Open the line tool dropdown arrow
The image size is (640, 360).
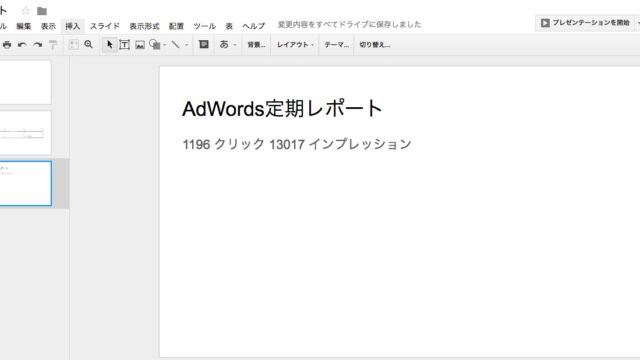(x=187, y=45)
